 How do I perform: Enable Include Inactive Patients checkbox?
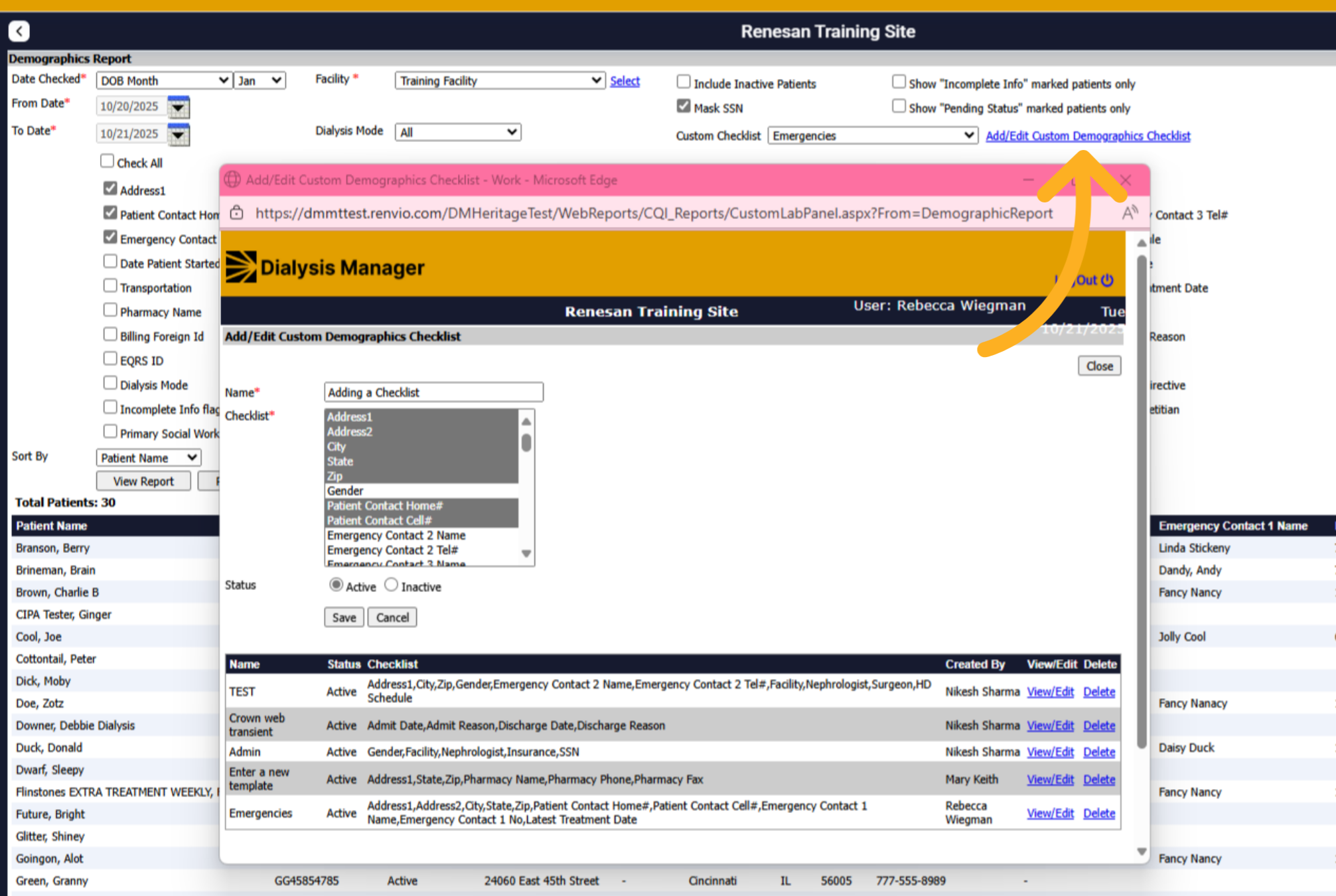684,82
